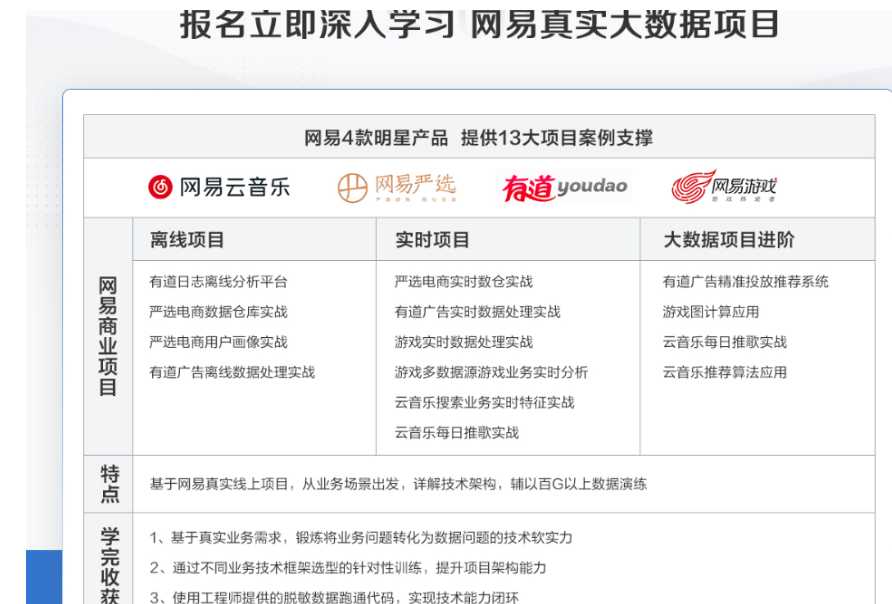The height and width of the screenshot is (604, 892).
Task: Click the 网易商业项目 row label
Action: pyautogui.click(x=108, y=336)
